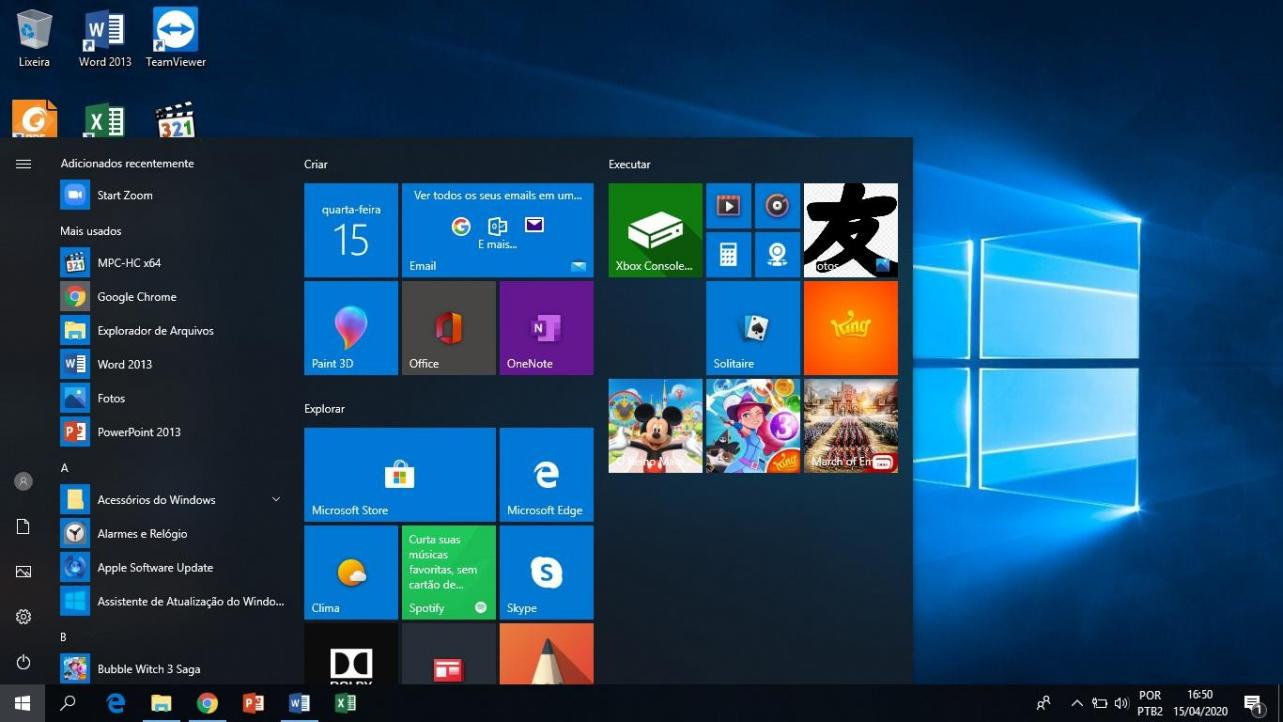Viewport: 1283px width, 722px height.
Task: Click the Power button in Start menu
Action: pos(23,662)
